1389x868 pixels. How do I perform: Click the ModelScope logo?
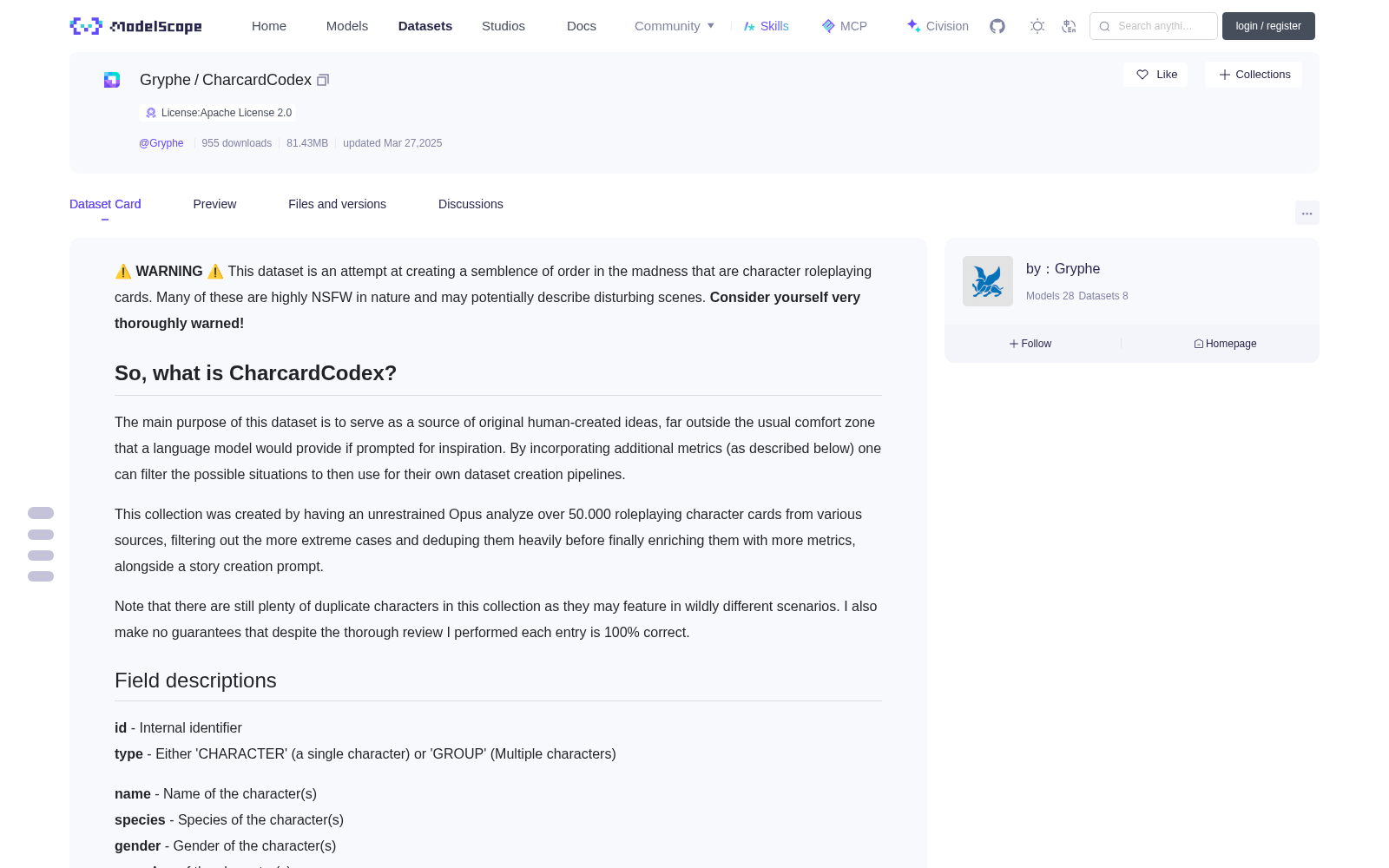(x=136, y=26)
